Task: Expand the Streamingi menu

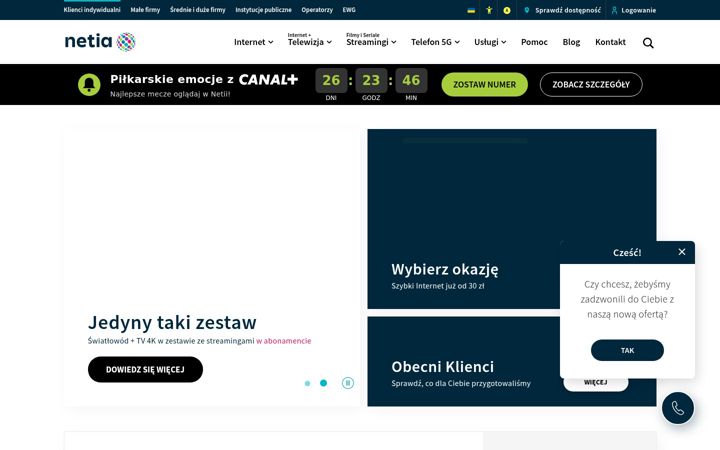Action: pyautogui.click(x=371, y=40)
